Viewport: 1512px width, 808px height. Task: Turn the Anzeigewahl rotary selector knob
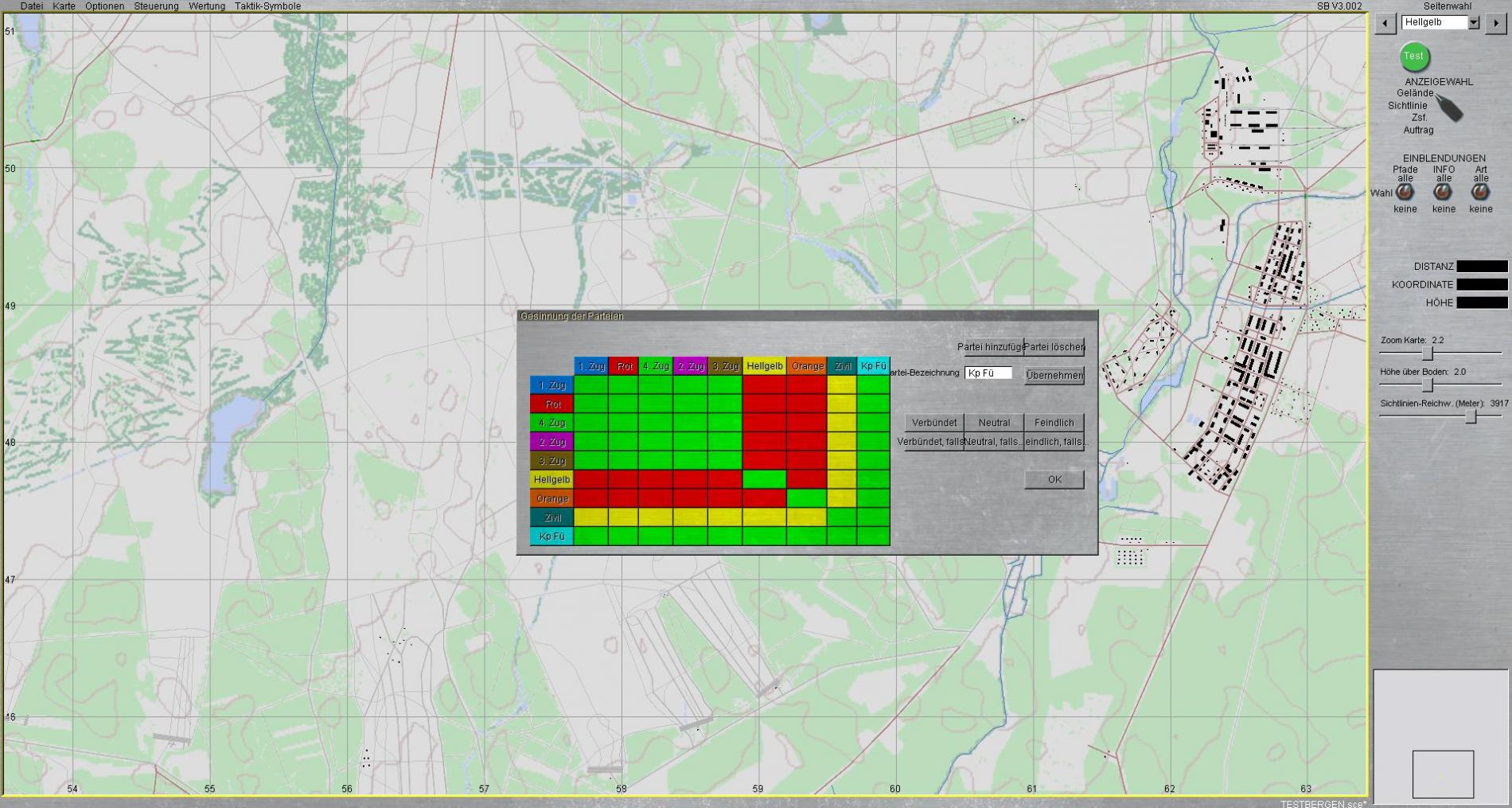1450,109
